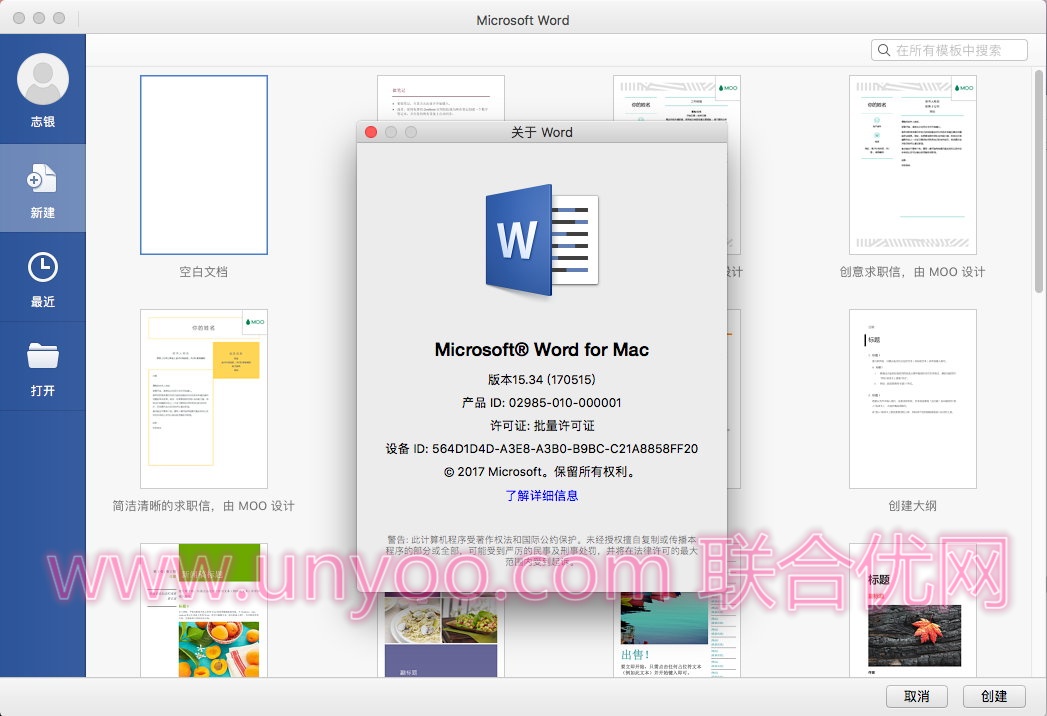Image resolution: width=1047 pixels, height=716 pixels.
Task: Click the 创建 button
Action: (x=994, y=696)
